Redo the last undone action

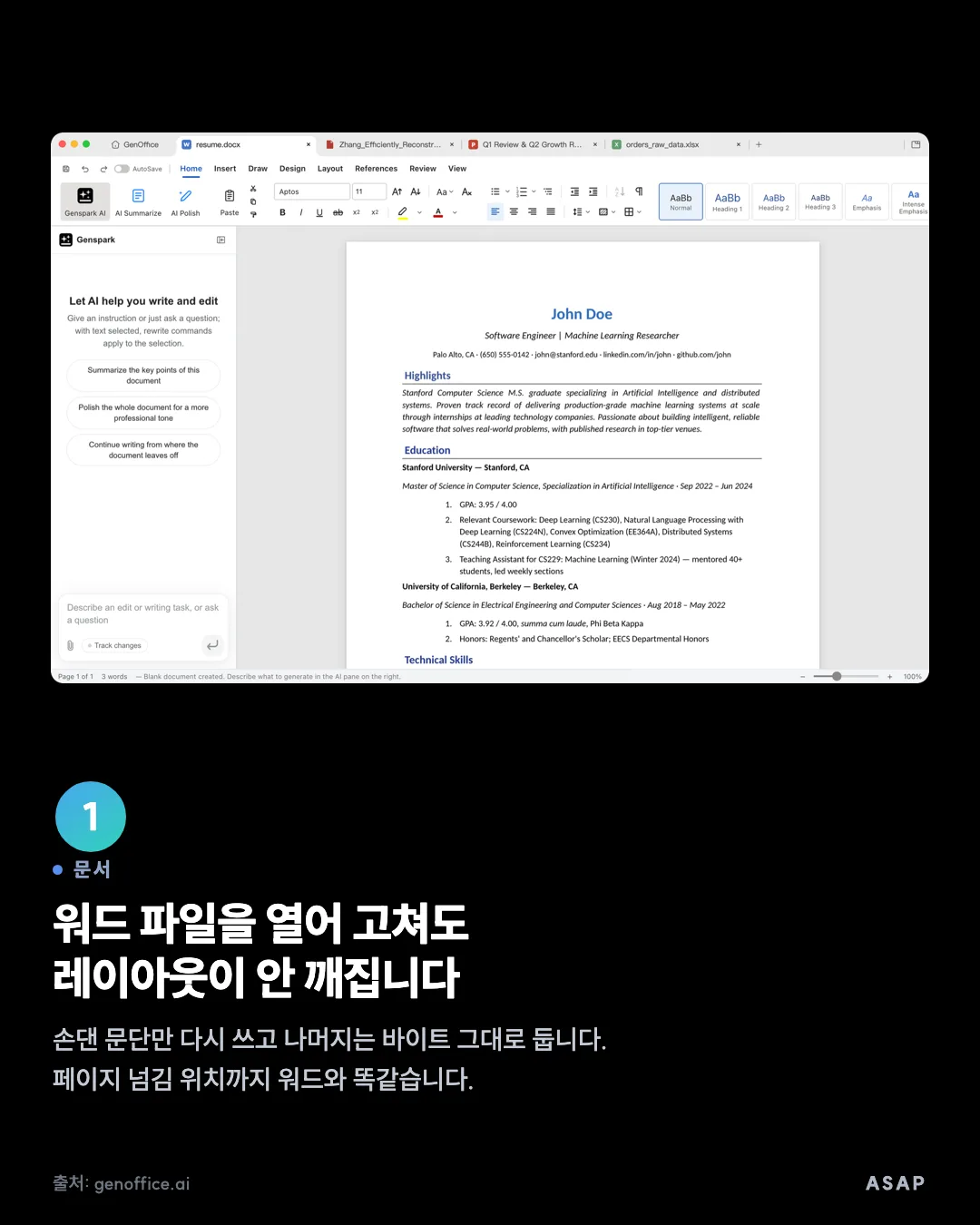tap(103, 169)
